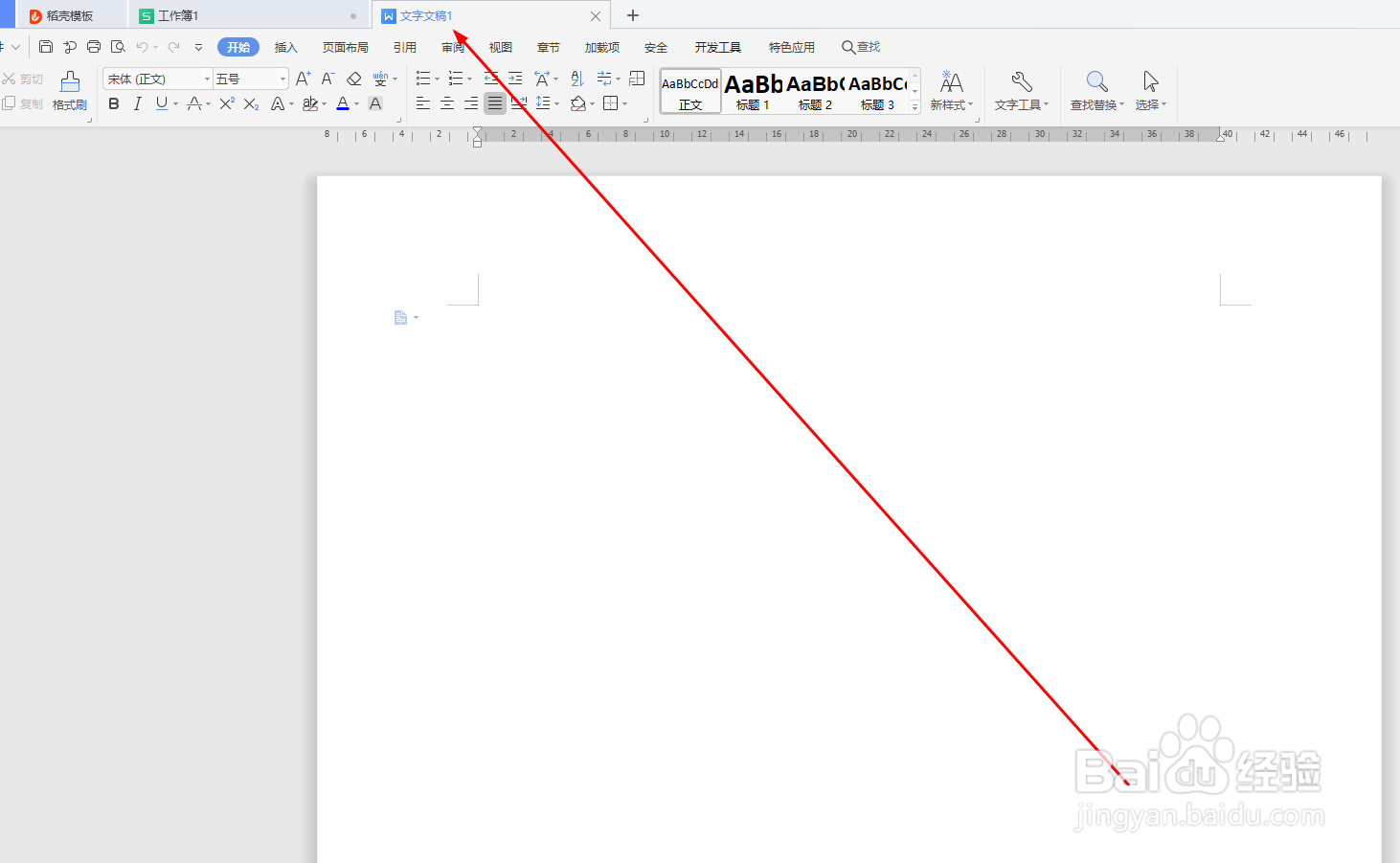Open the 页面布局 (Page Layout) tab
The image size is (1400, 863).
[346, 47]
